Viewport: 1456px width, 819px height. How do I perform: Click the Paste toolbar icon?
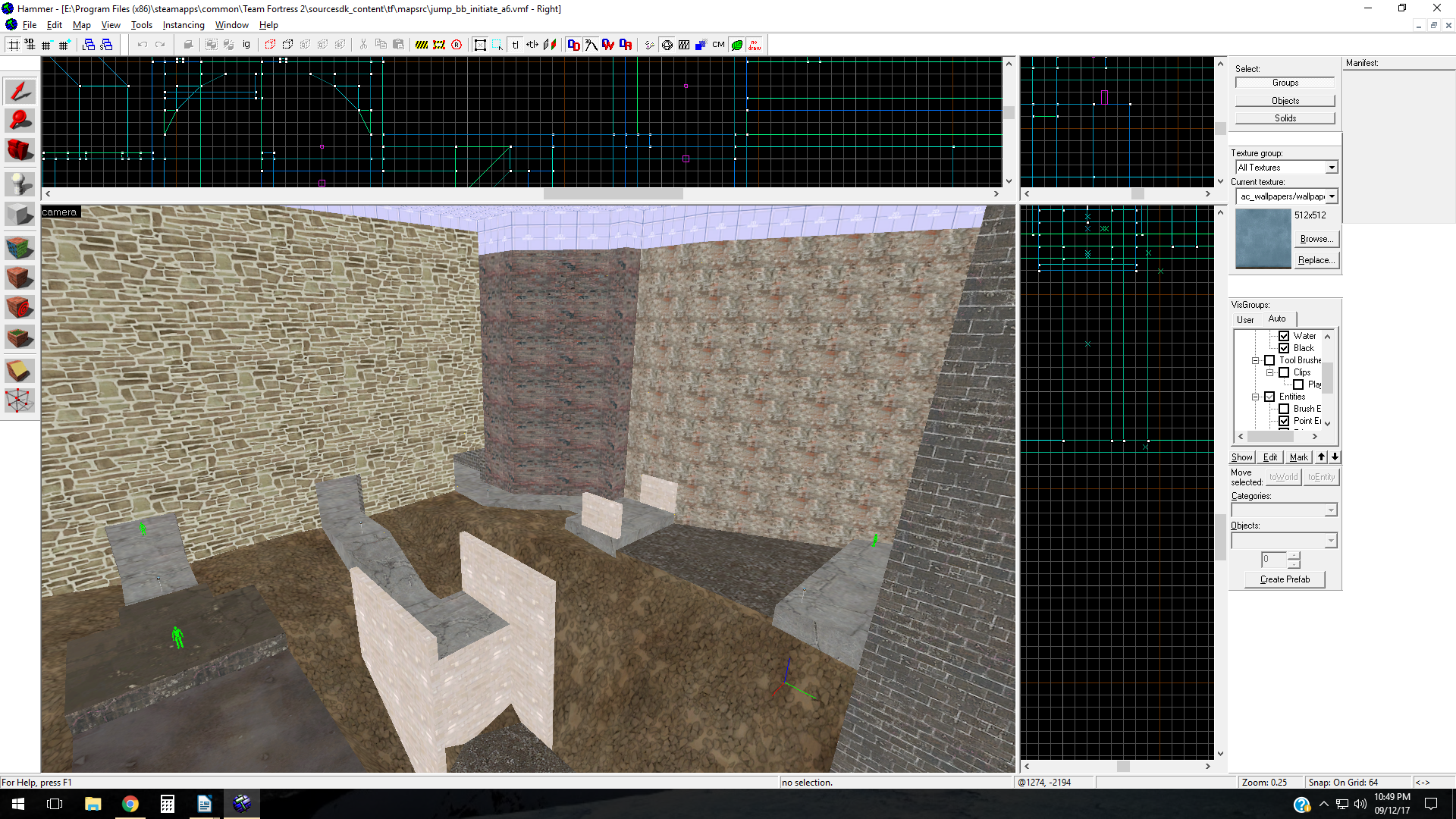pos(398,45)
